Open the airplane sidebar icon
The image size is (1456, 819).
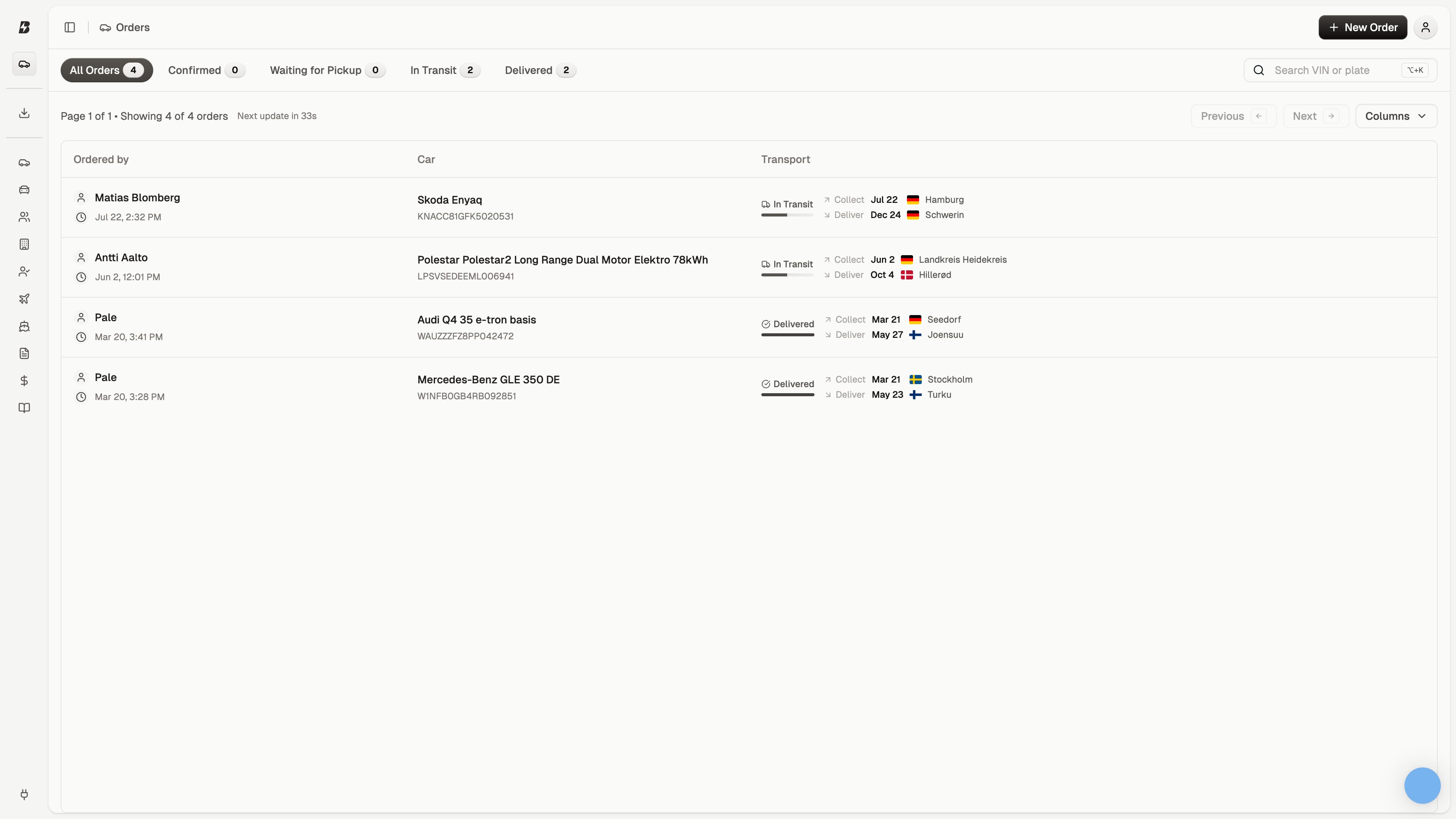pos(24,299)
